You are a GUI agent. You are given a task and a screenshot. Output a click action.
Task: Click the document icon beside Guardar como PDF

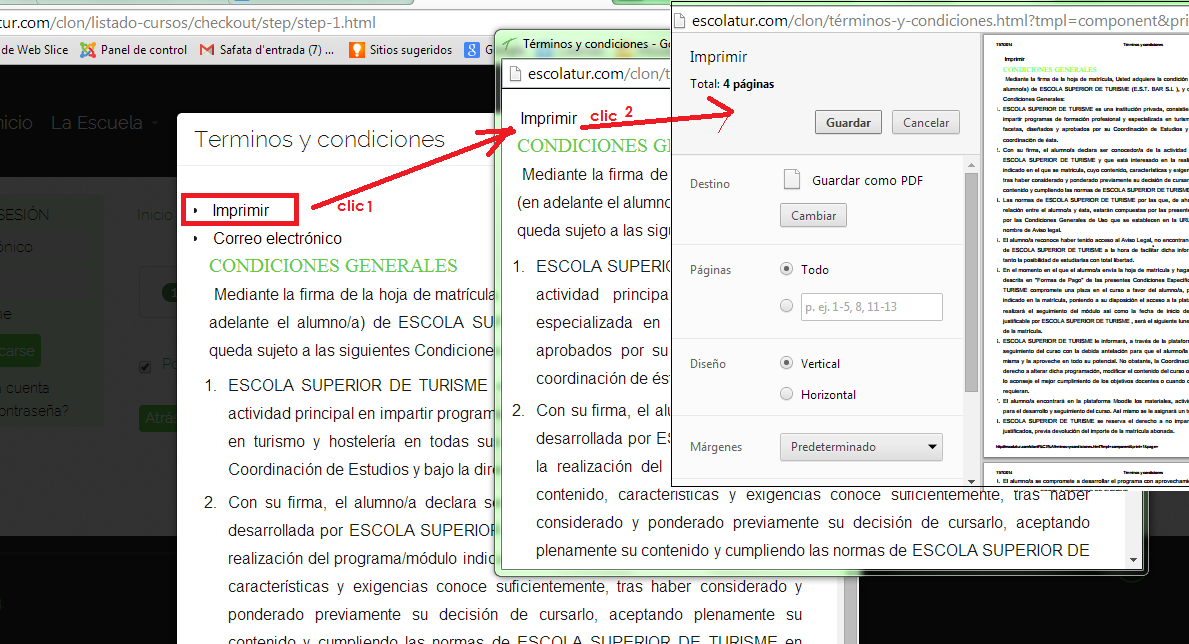[792, 180]
